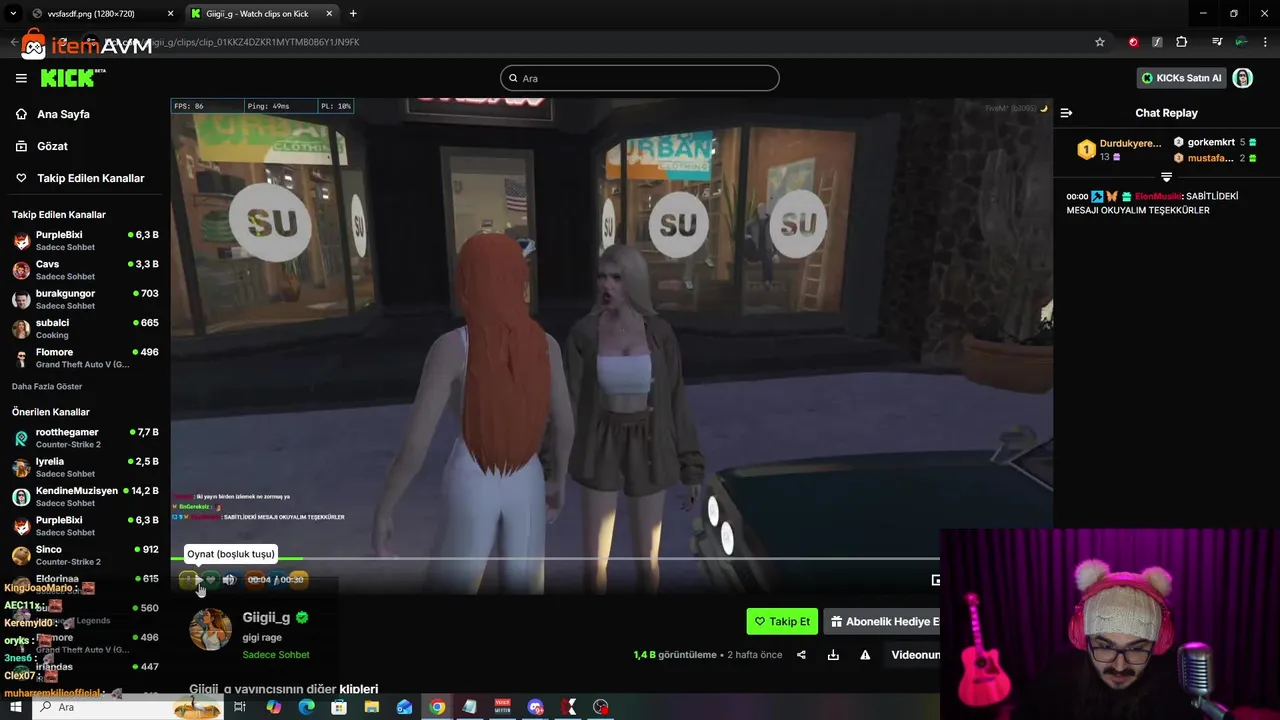Open ElonMusikk's chat username
The image size is (1280, 720).
(x=1158, y=196)
